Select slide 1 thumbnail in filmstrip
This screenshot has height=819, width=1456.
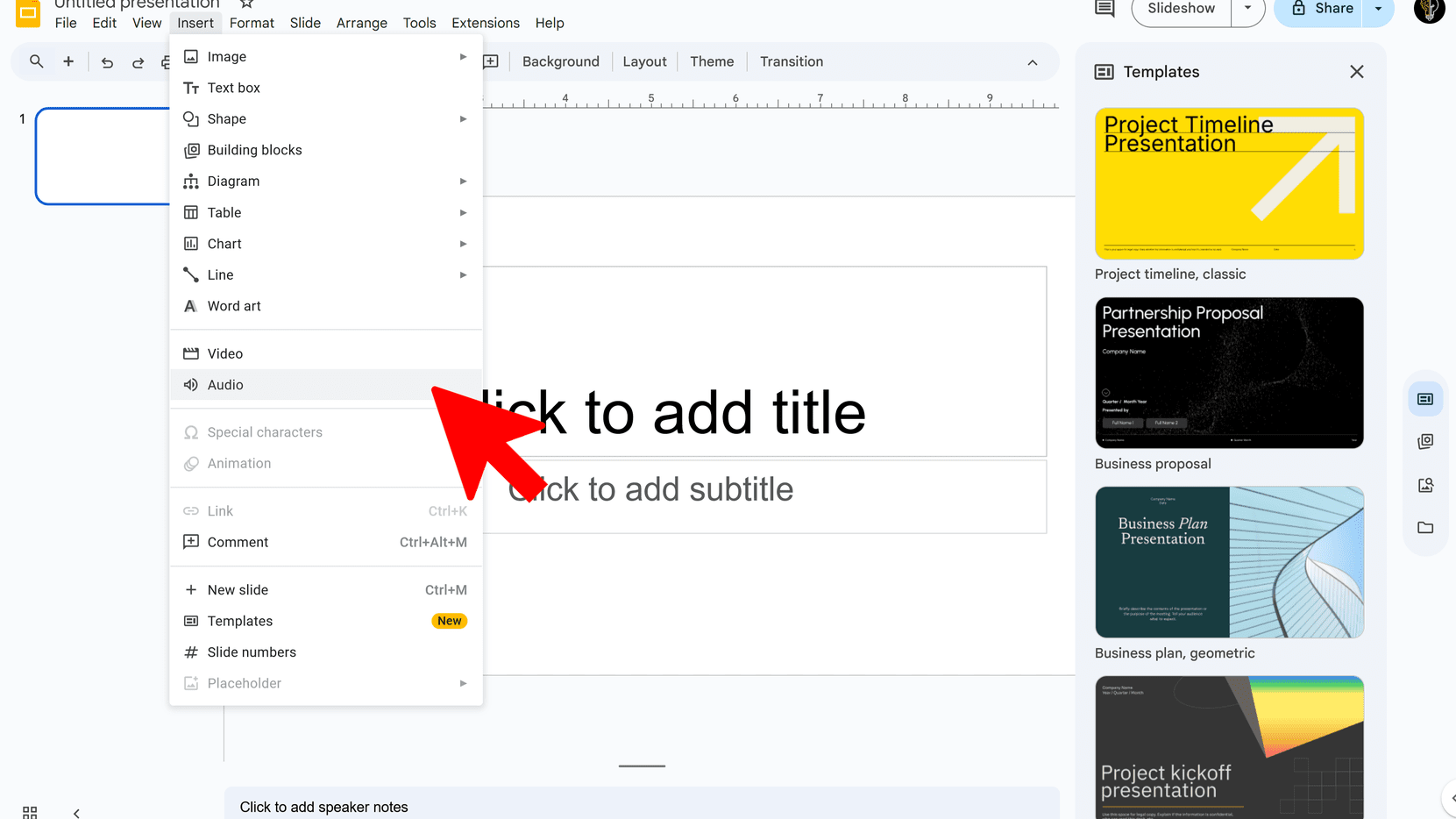[103, 156]
